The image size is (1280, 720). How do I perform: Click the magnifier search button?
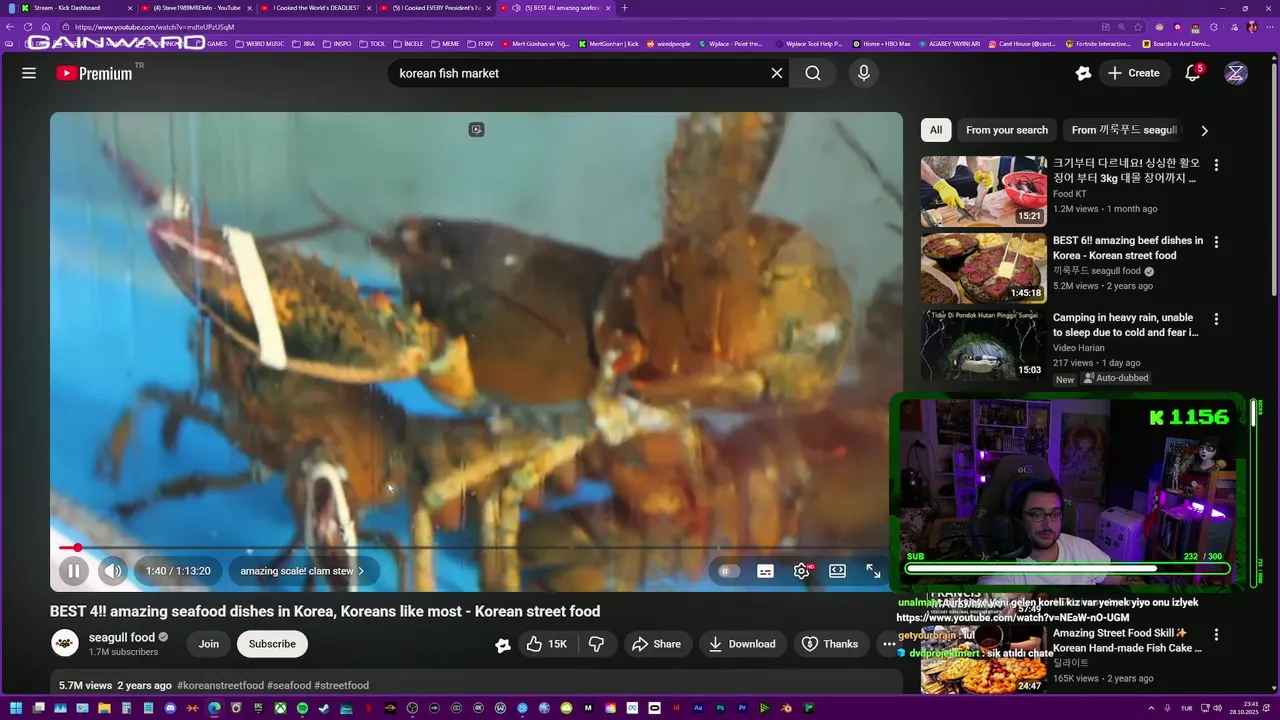[813, 73]
